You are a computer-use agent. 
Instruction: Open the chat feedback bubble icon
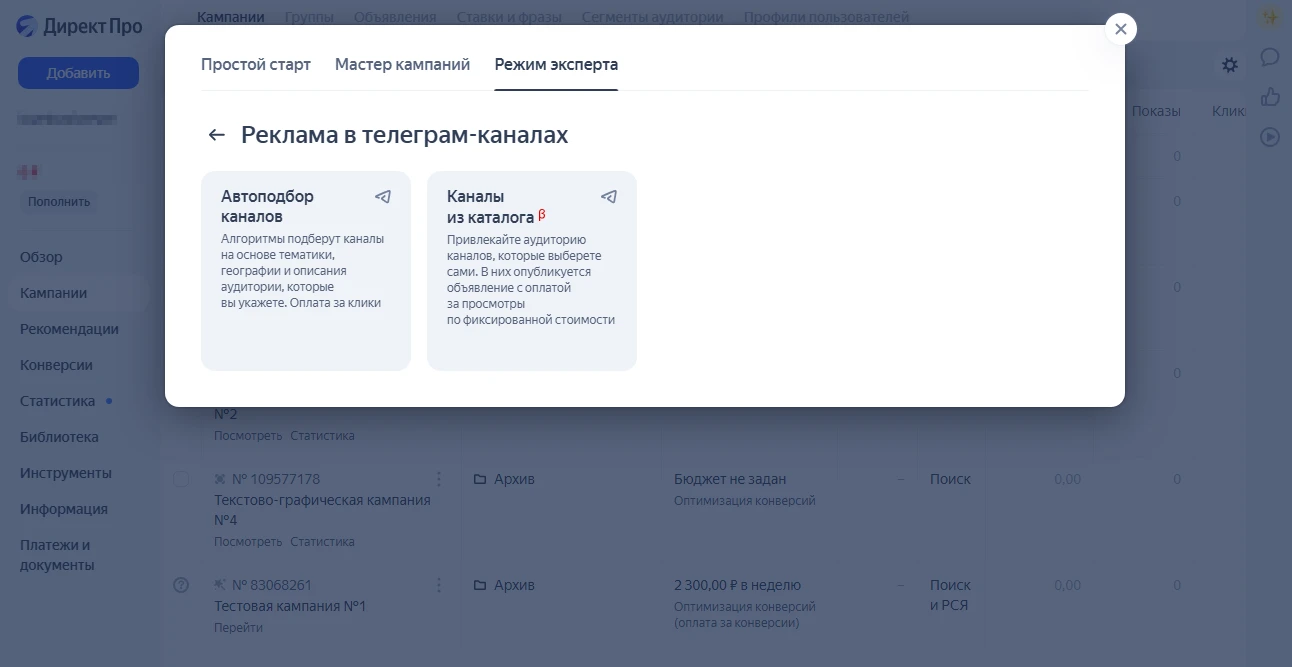pyautogui.click(x=1270, y=58)
